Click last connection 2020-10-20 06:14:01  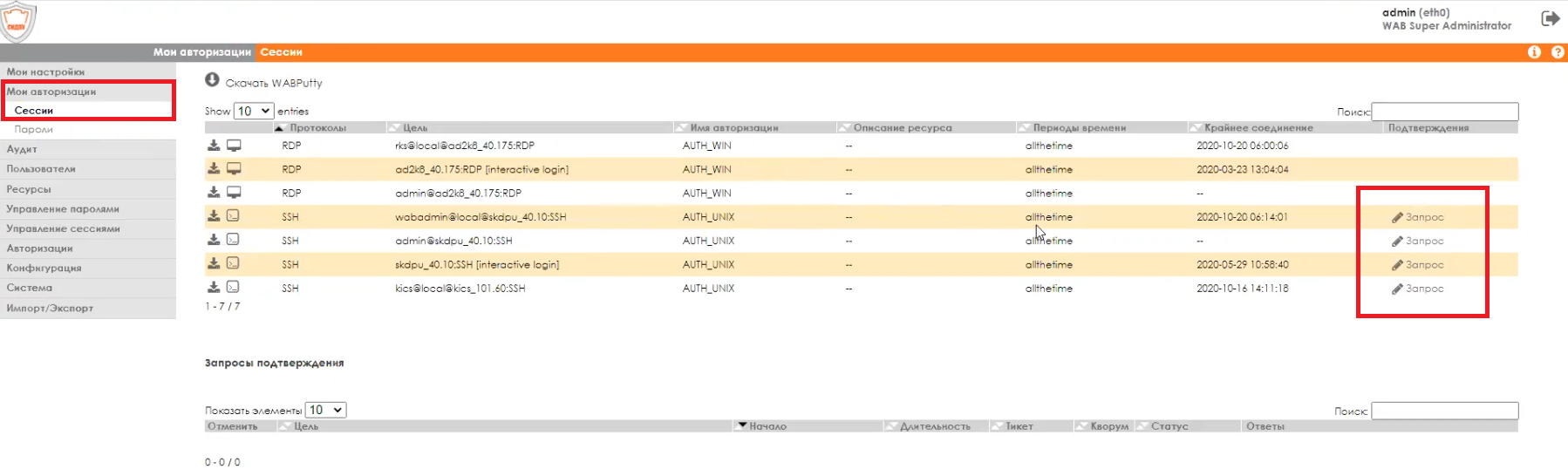(1242, 217)
